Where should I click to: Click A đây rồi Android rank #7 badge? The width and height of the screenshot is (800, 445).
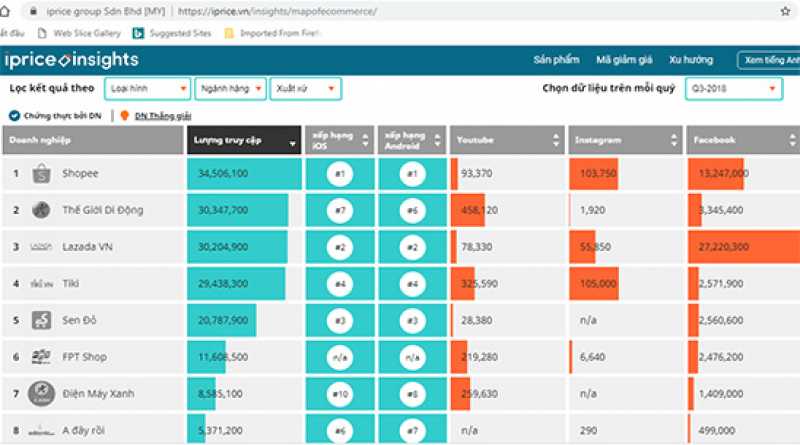point(412,431)
